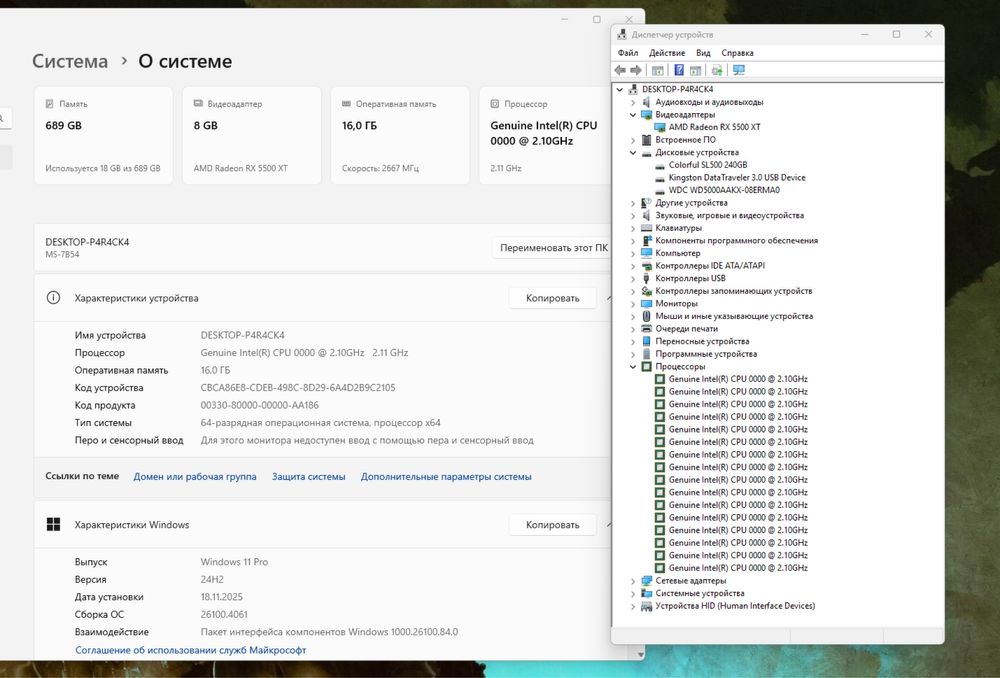The height and width of the screenshot is (678, 1000).
Task: Expand Компоненты программного обеспечения category
Action: click(633, 240)
